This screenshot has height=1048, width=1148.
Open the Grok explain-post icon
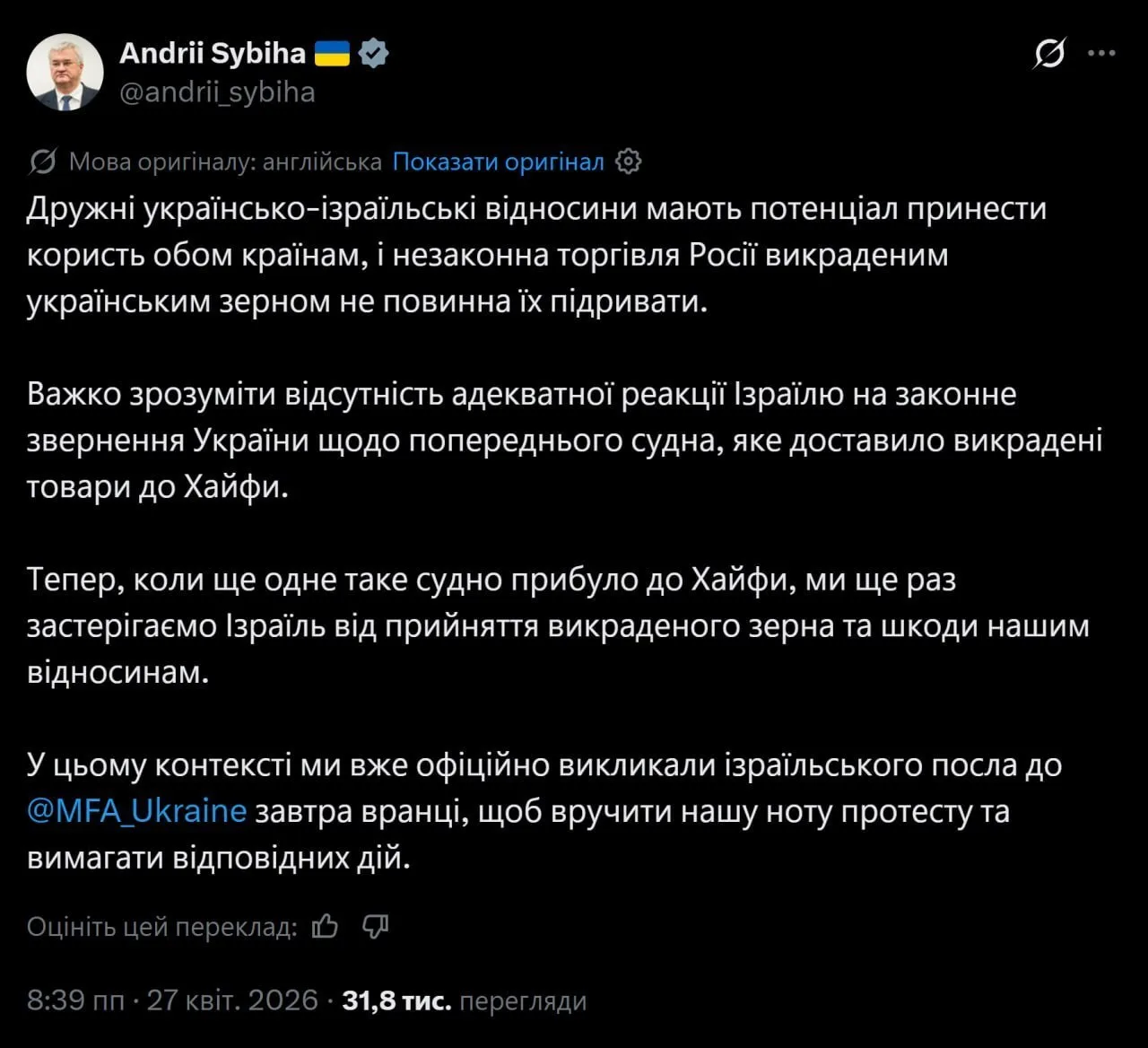pos(1049,54)
